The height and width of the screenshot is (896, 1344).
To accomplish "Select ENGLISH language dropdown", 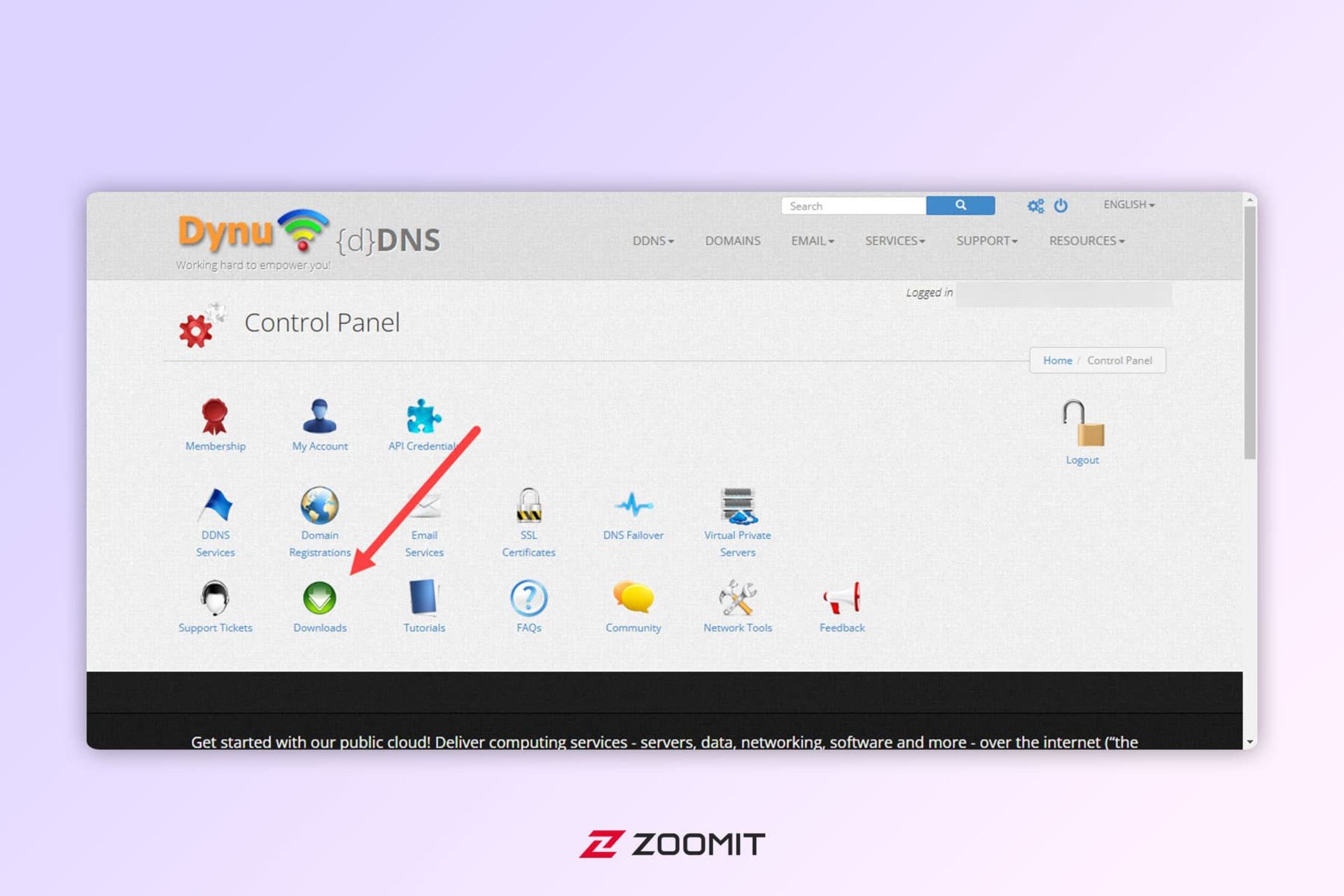I will (1128, 205).
